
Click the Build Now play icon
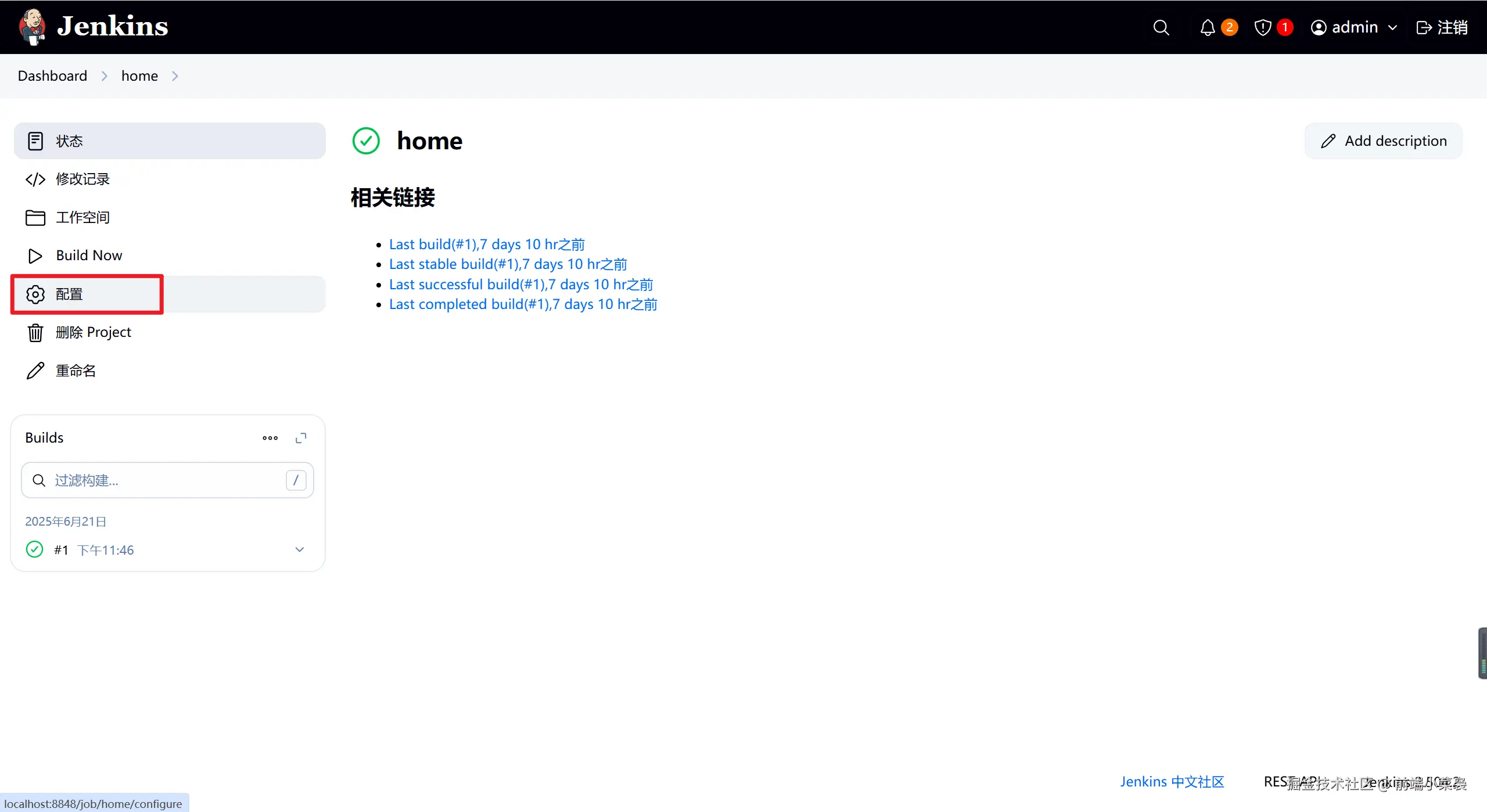[x=35, y=256]
